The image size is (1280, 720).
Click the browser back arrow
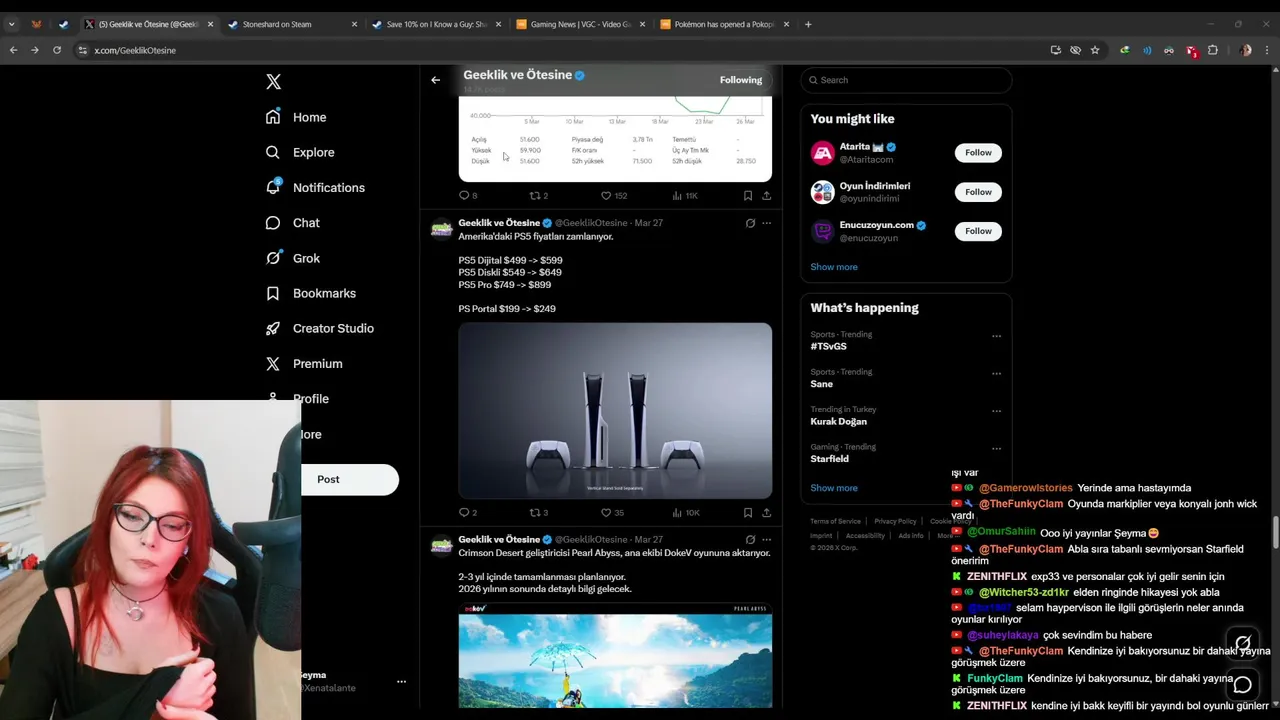13,50
